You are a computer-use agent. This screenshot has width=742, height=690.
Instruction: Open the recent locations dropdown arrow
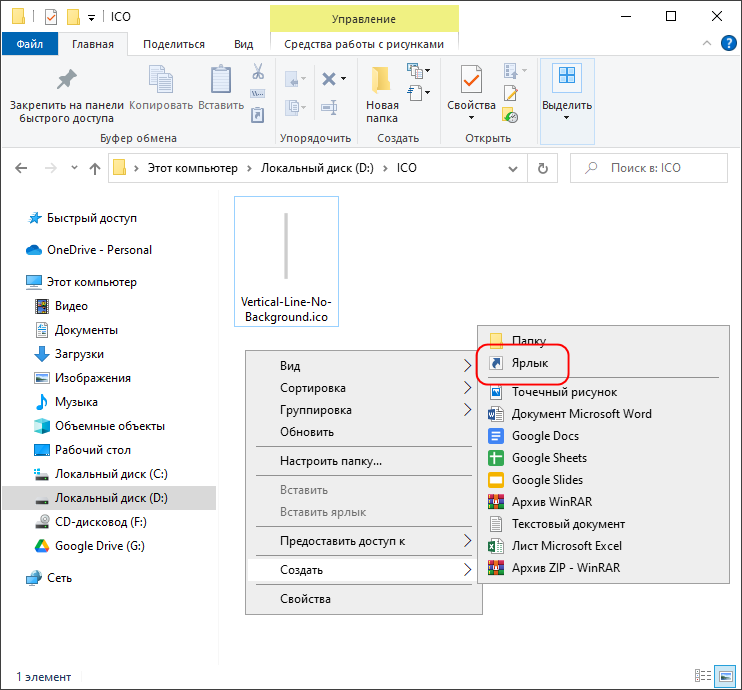pyautogui.click(x=74, y=168)
